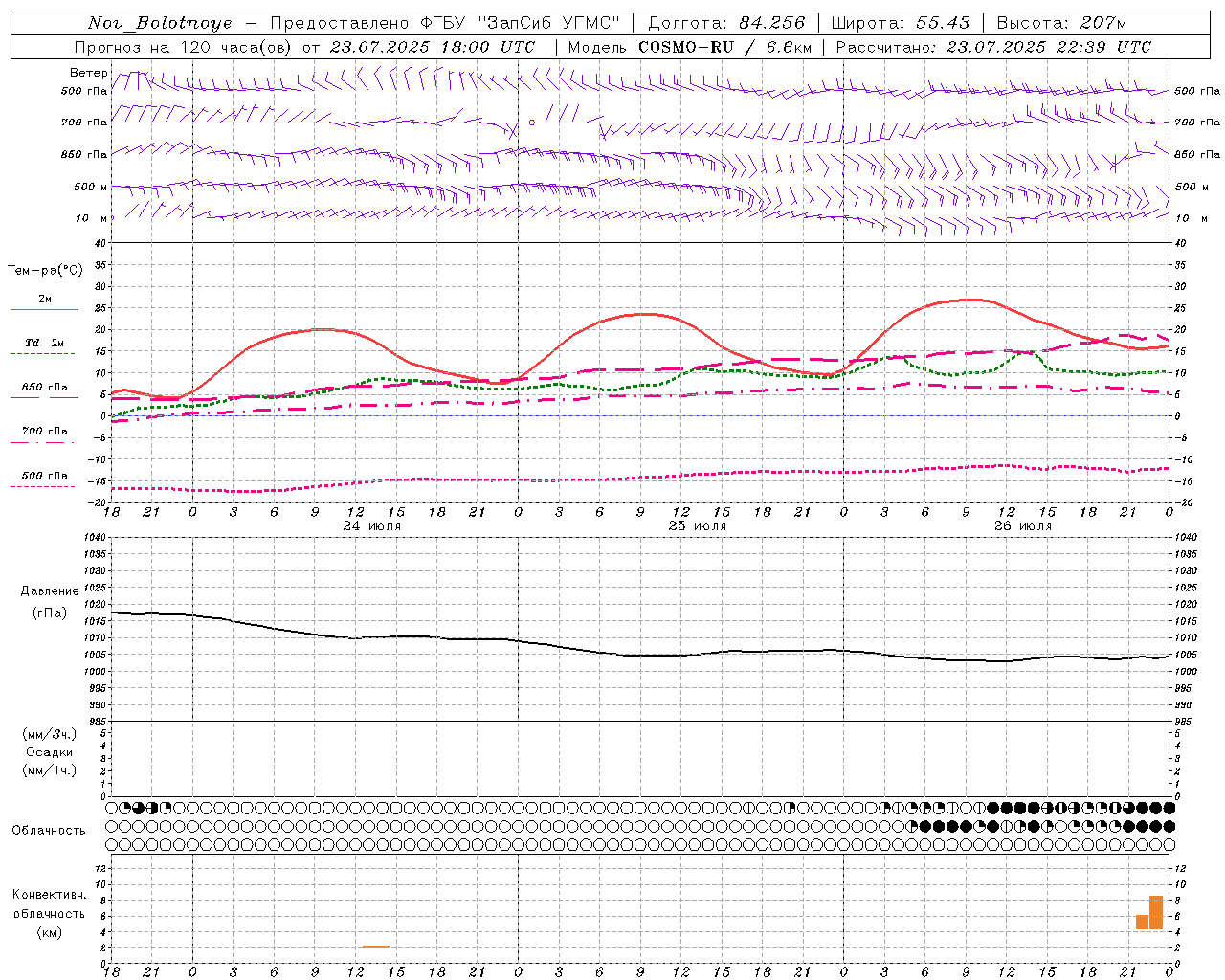Viewport: 1225px width, 980px height.
Task: Click the 25 июля date label
Action: pyautogui.click(x=697, y=526)
